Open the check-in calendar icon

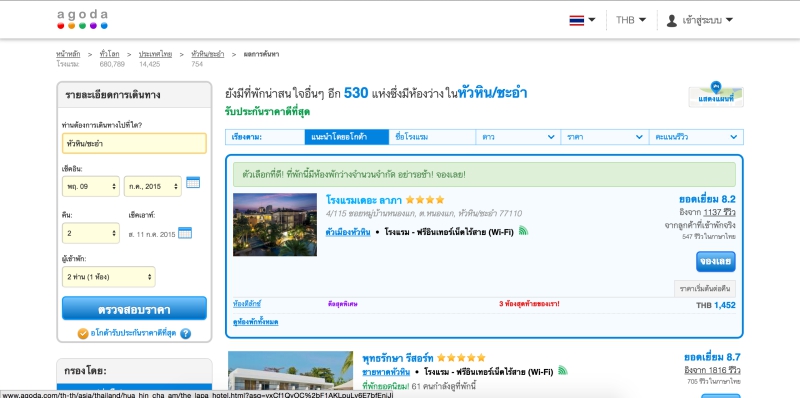click(193, 183)
